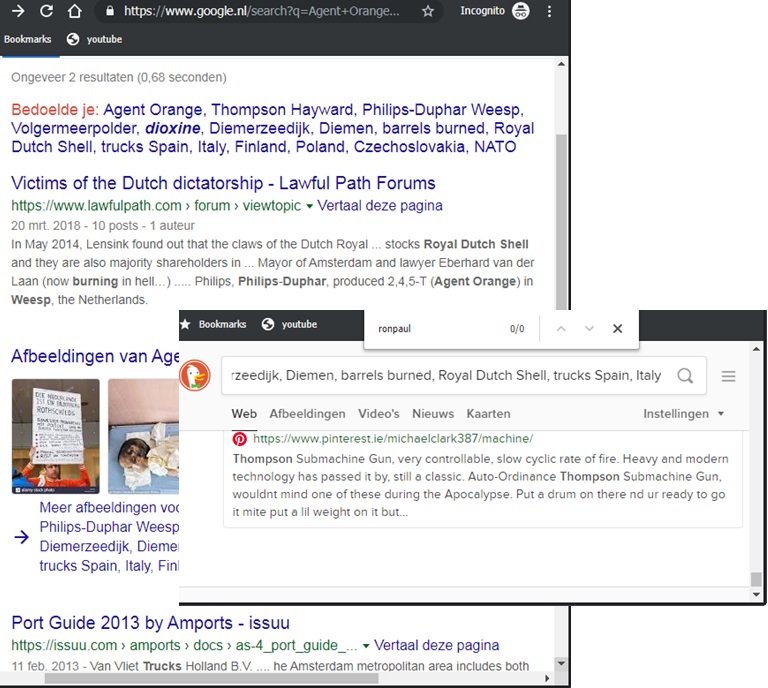Click horizontal scroll right arrow in Google window

click(547, 678)
